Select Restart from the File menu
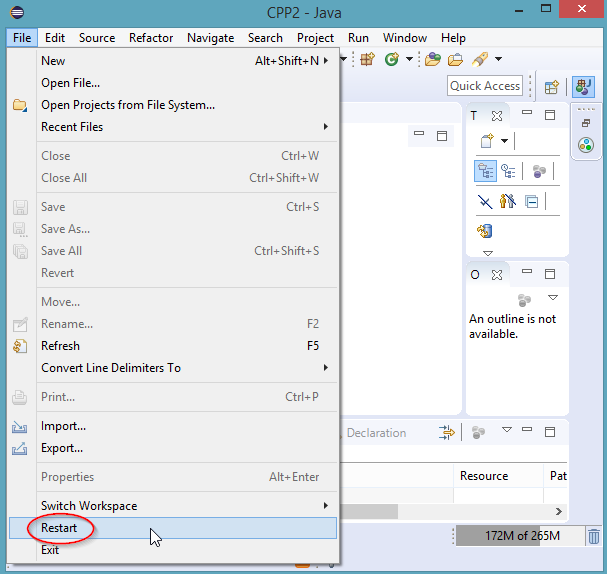The width and height of the screenshot is (607, 574). 59,528
